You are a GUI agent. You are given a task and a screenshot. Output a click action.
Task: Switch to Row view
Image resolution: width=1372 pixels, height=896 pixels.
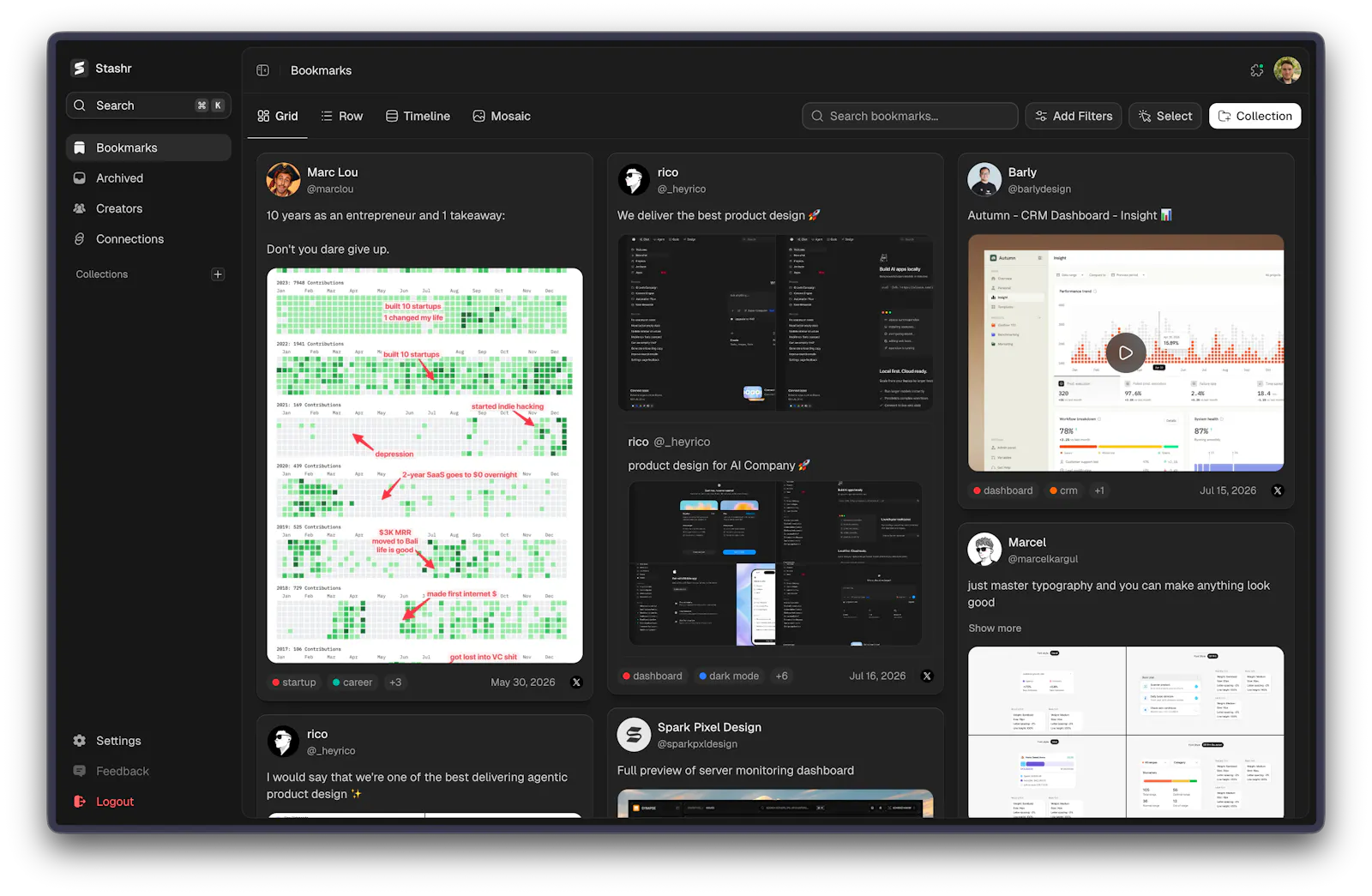[x=342, y=116]
